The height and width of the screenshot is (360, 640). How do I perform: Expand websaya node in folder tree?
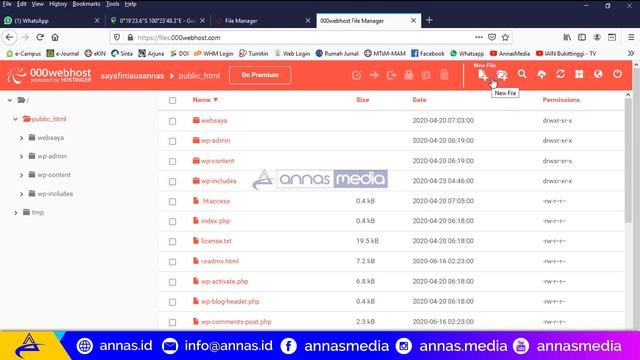tap(21, 138)
